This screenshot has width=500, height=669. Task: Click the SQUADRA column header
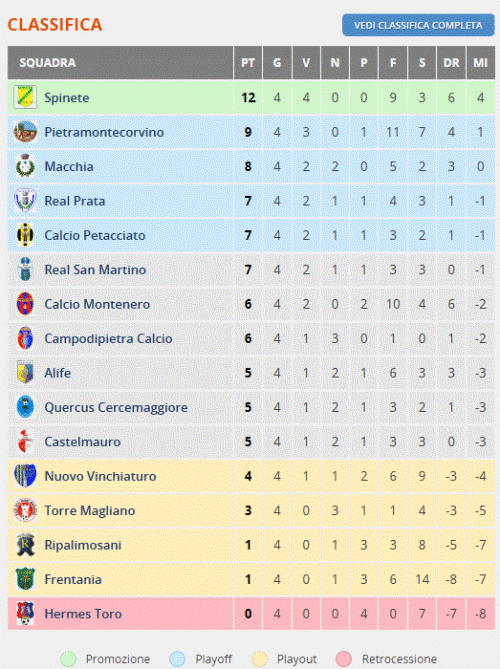click(47, 63)
